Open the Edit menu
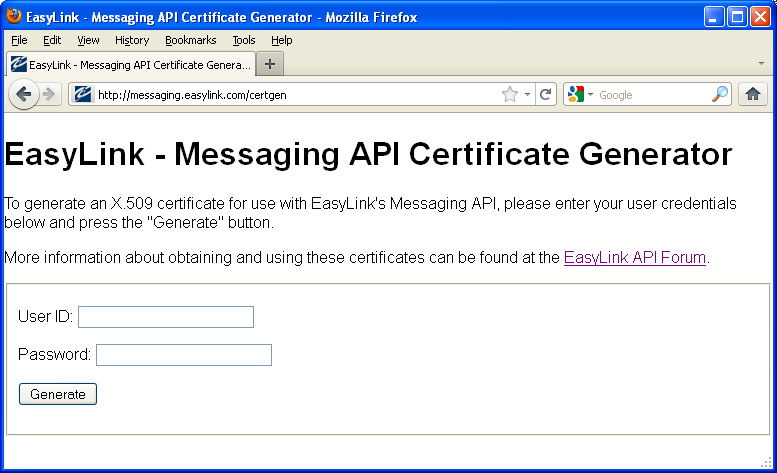Image resolution: width=777 pixels, height=473 pixels. pyautogui.click(x=52, y=40)
